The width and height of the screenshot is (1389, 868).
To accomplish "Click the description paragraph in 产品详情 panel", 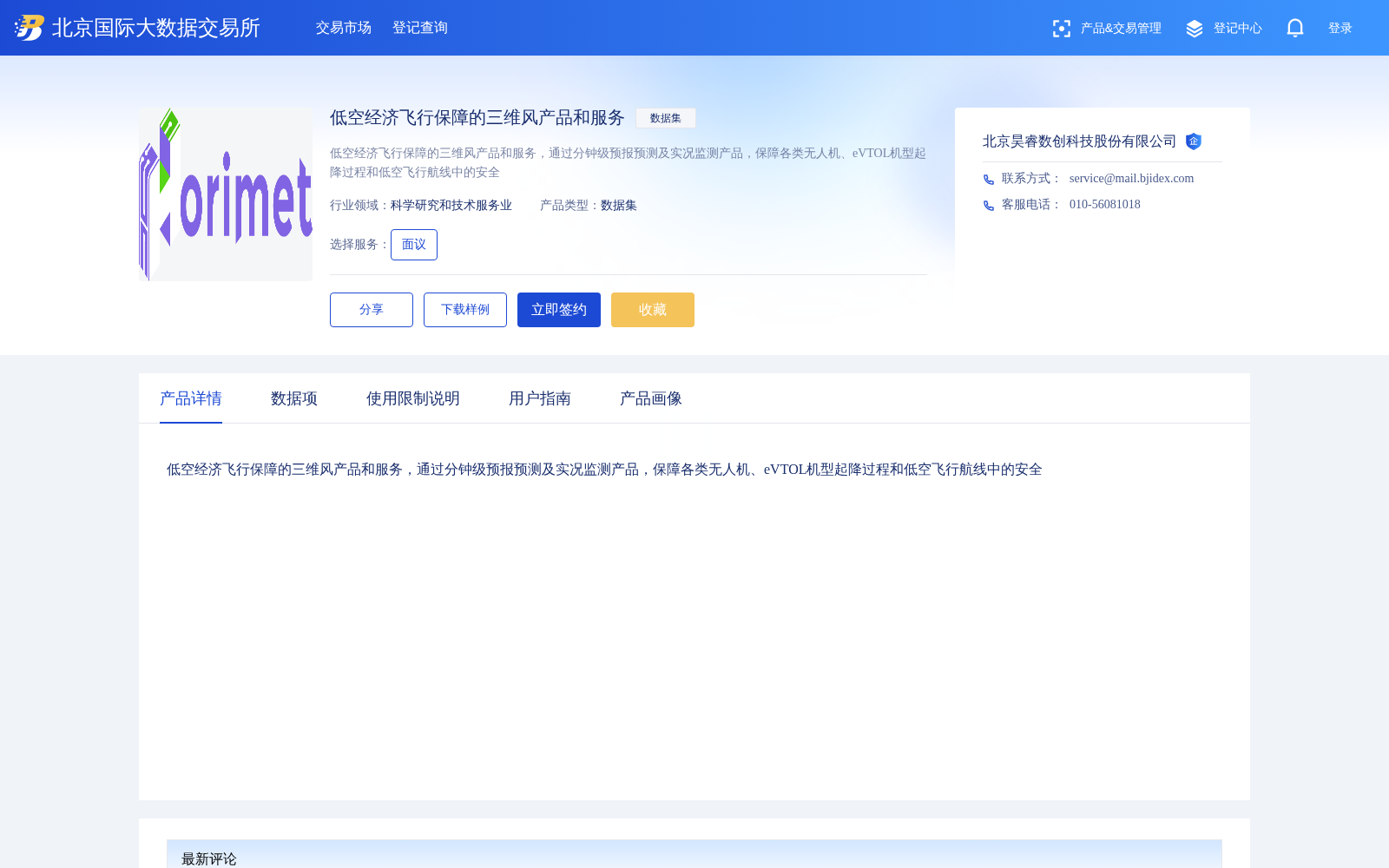I will 604,470.
